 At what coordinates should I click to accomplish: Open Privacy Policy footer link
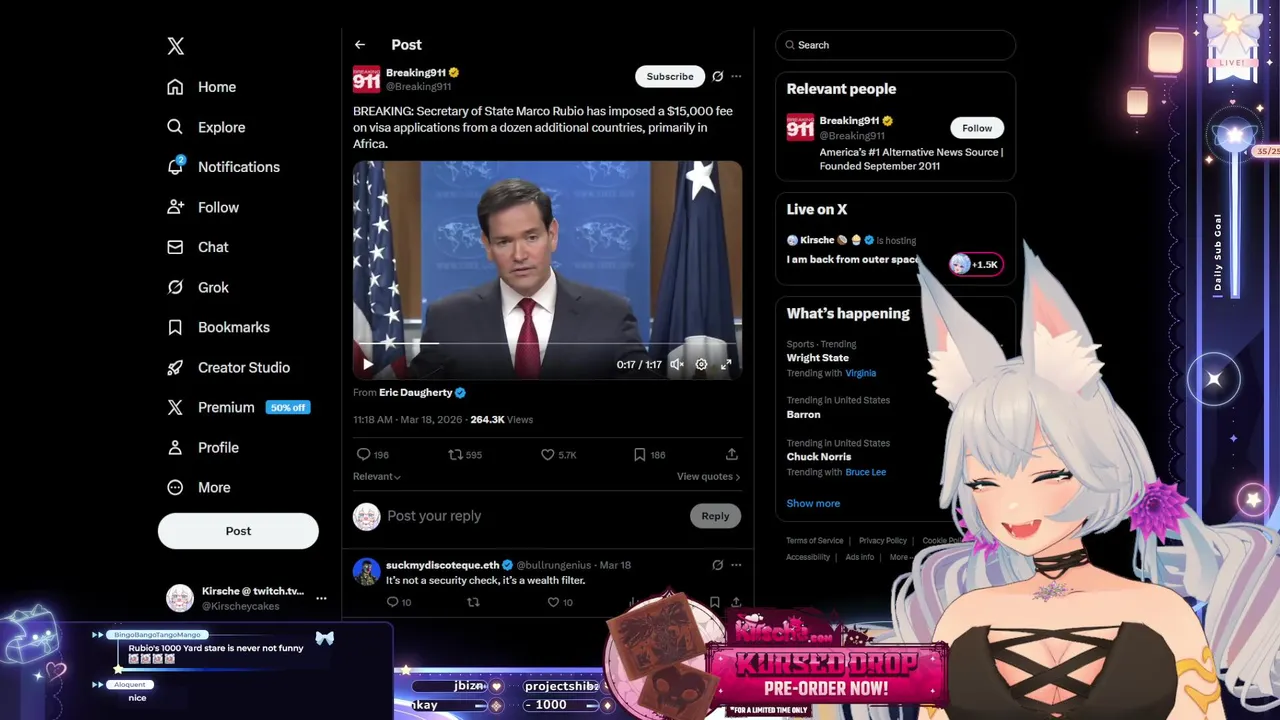(x=882, y=541)
